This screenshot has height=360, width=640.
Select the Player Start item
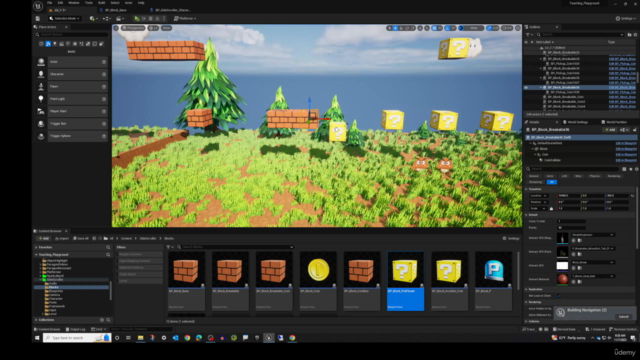tap(71, 111)
